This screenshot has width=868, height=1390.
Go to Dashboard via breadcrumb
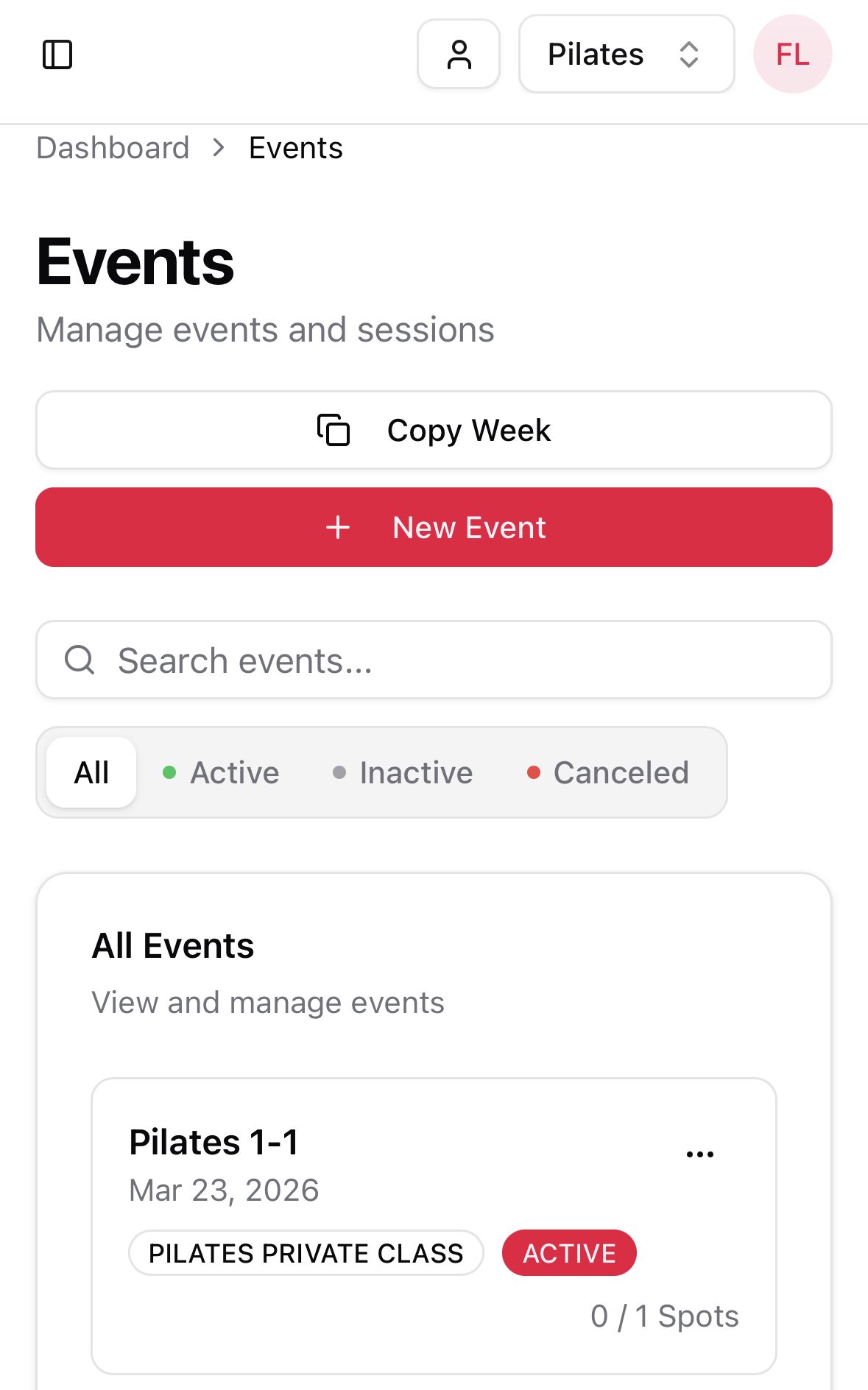click(113, 148)
